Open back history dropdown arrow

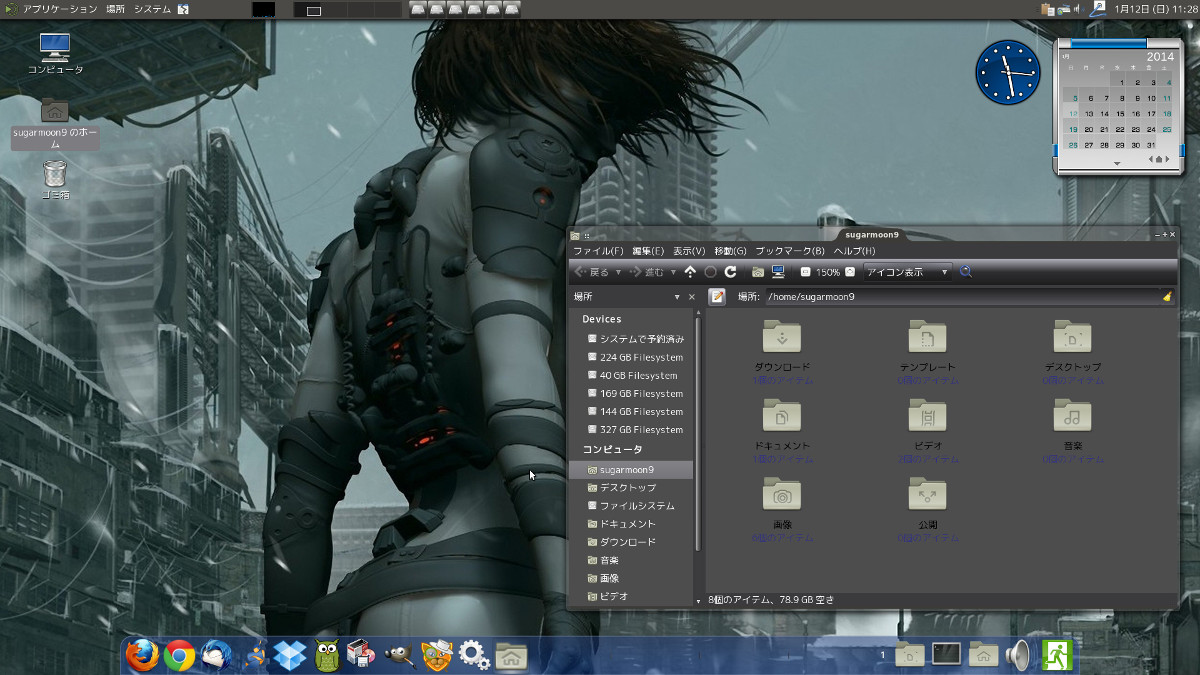coord(618,272)
